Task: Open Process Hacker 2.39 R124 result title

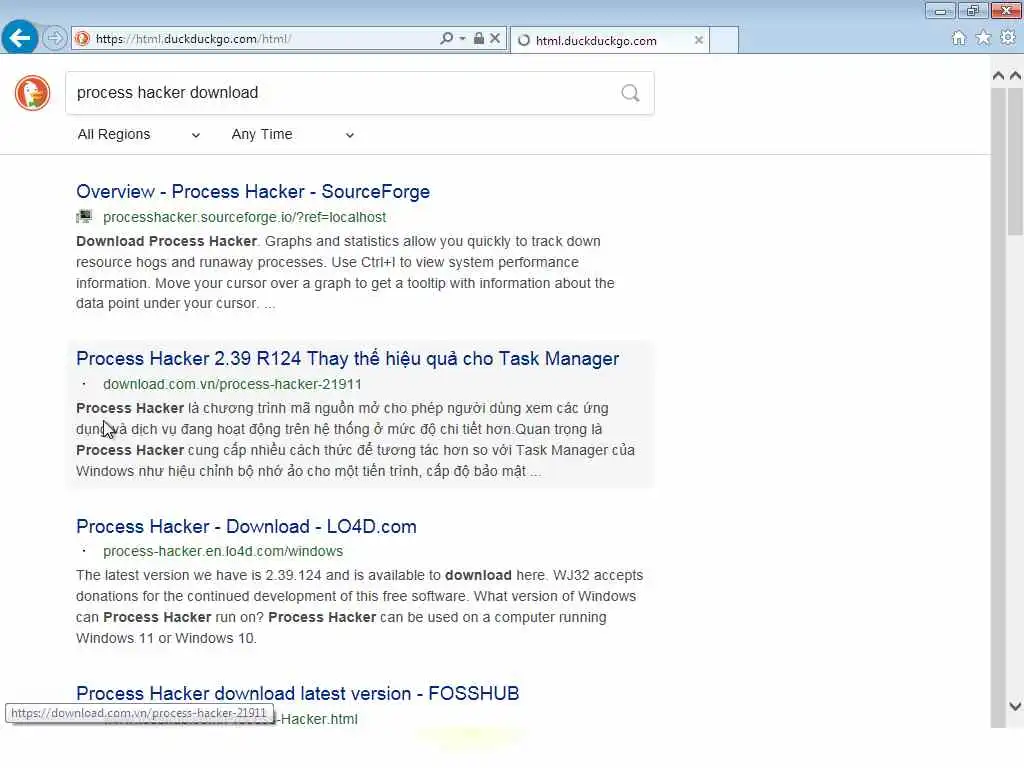Action: point(347,359)
